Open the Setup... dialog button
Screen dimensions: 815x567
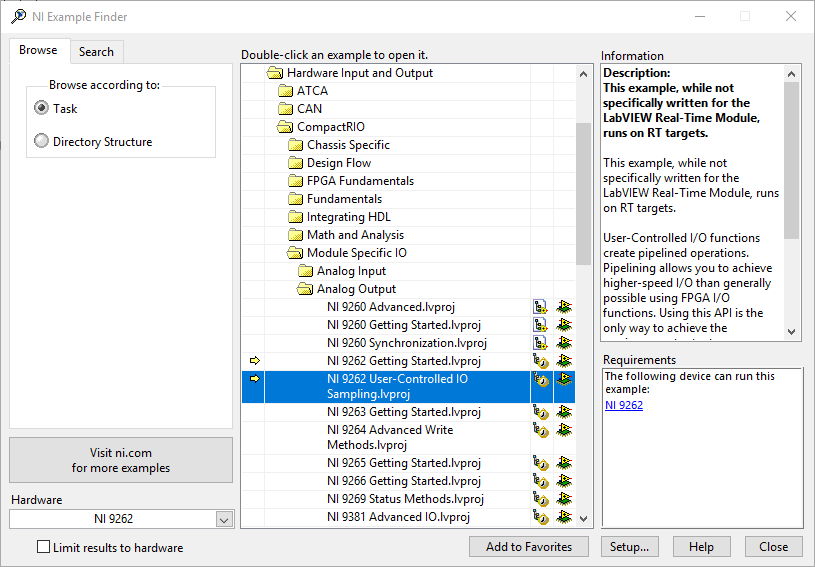point(629,547)
